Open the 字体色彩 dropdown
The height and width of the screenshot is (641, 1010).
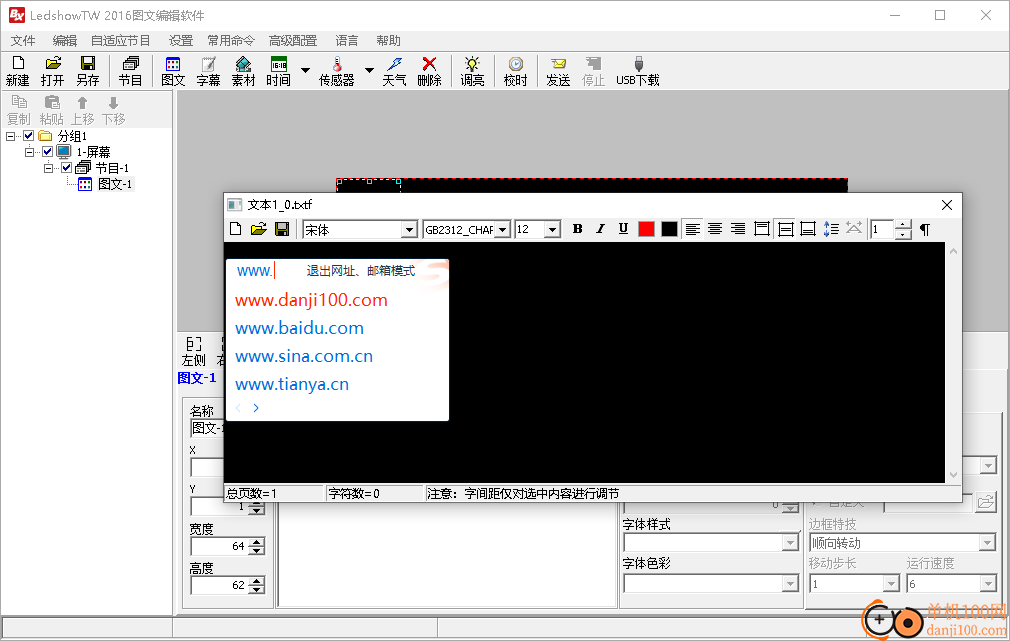coord(790,584)
